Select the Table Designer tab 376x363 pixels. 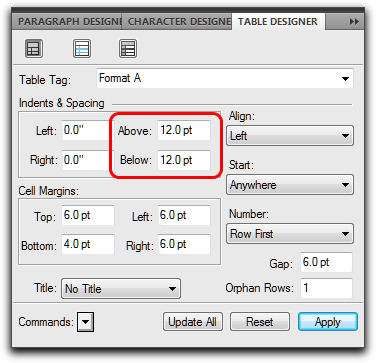pyautogui.click(x=278, y=22)
